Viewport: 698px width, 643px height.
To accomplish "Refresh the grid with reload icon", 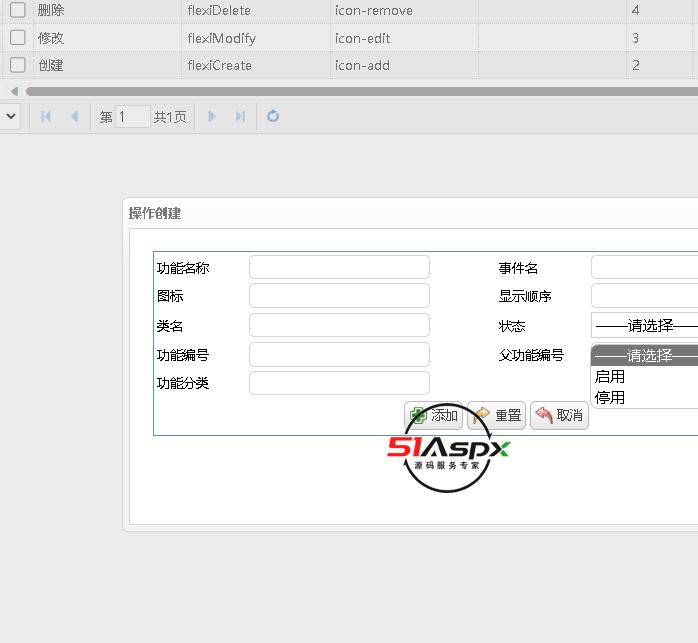I will point(273,116).
